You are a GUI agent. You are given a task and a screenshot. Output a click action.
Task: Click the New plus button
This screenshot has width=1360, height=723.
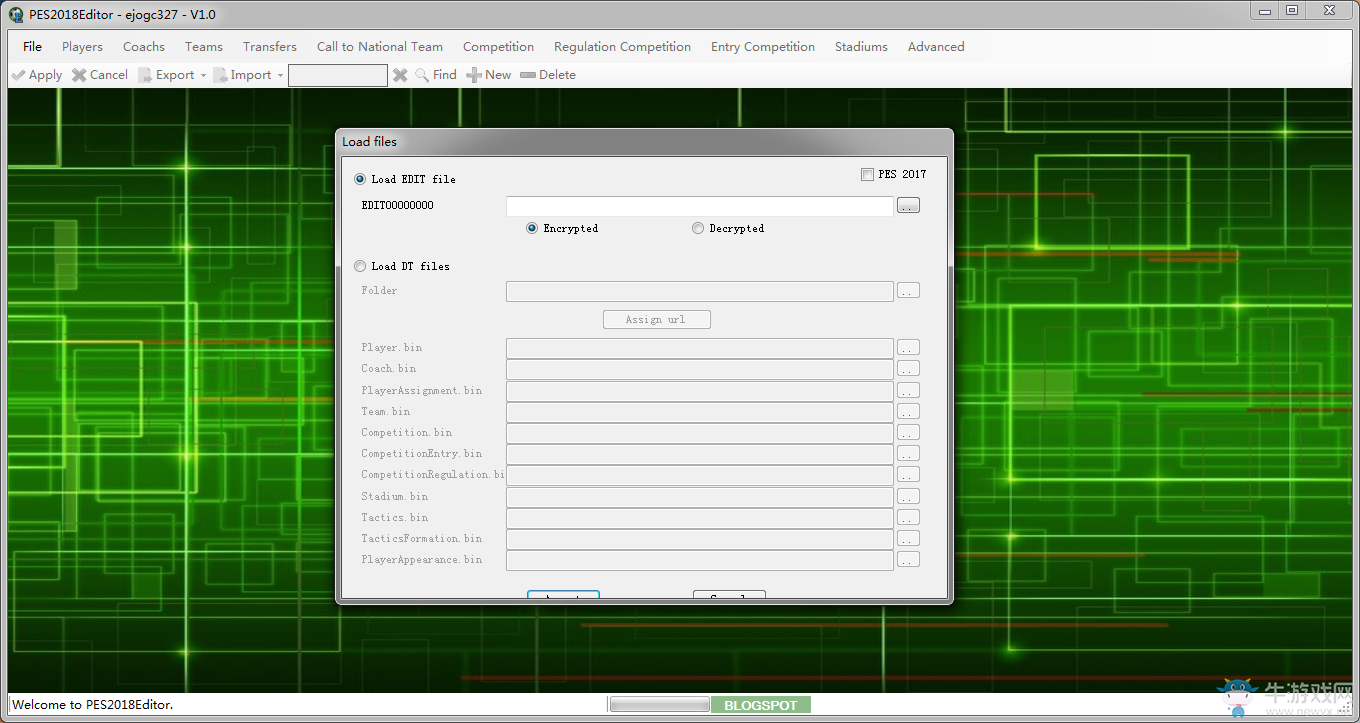pyautogui.click(x=489, y=75)
